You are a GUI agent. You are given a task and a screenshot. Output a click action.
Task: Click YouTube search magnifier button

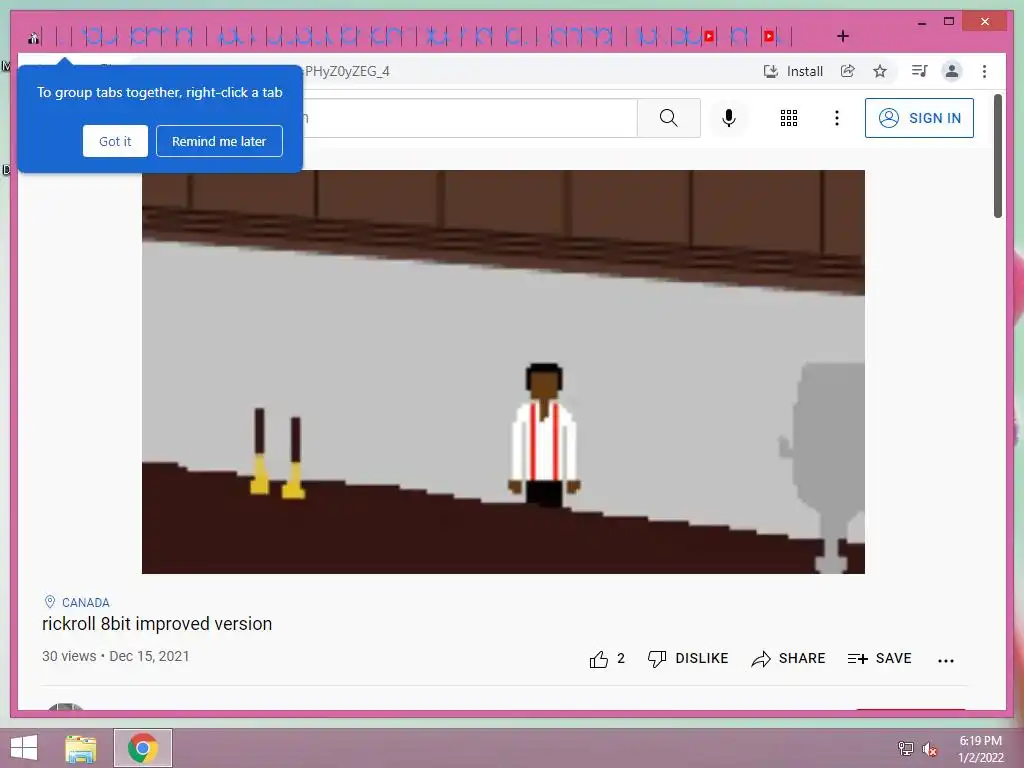(x=668, y=118)
